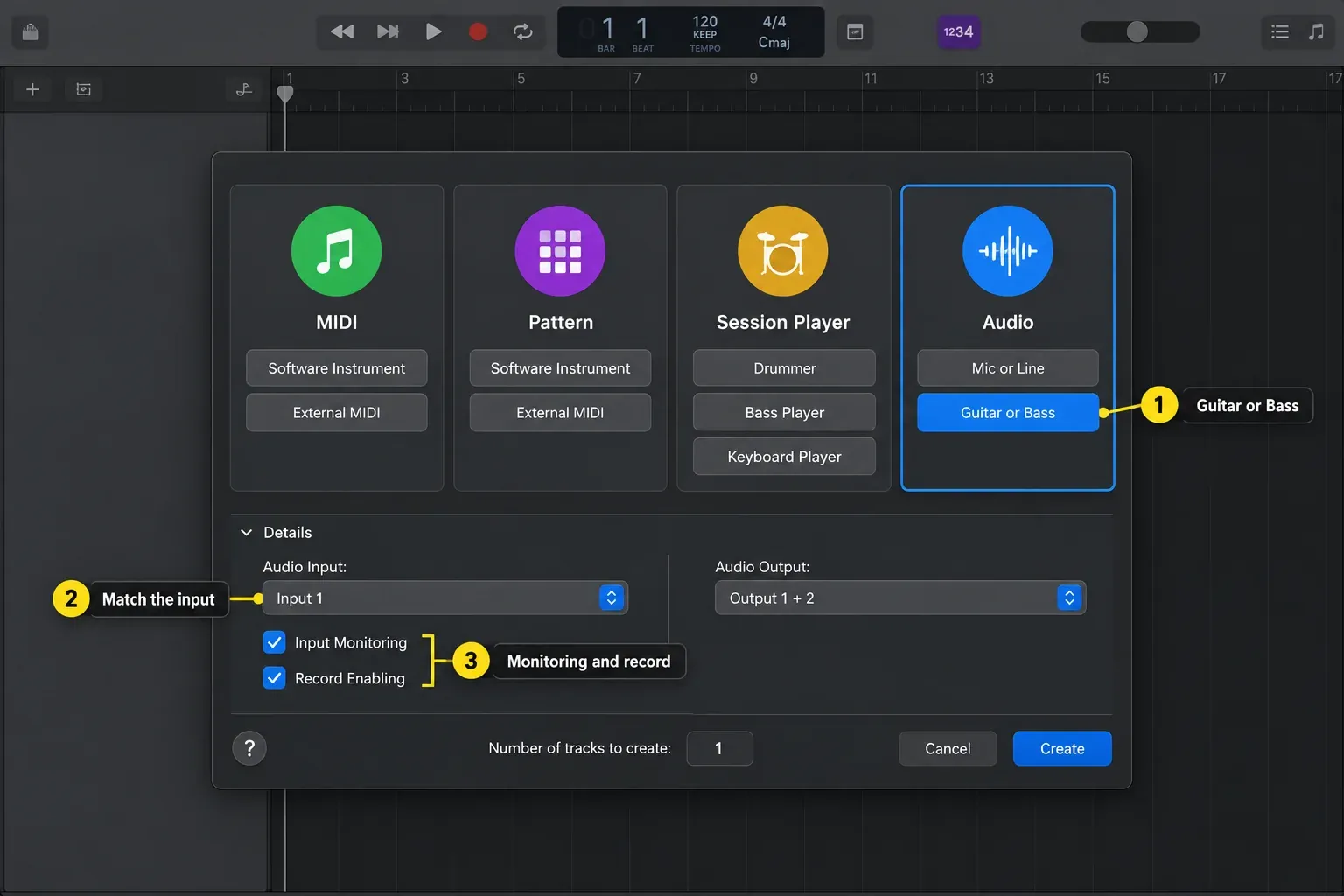
Task: Click the number of tracks field
Action: [x=719, y=749]
